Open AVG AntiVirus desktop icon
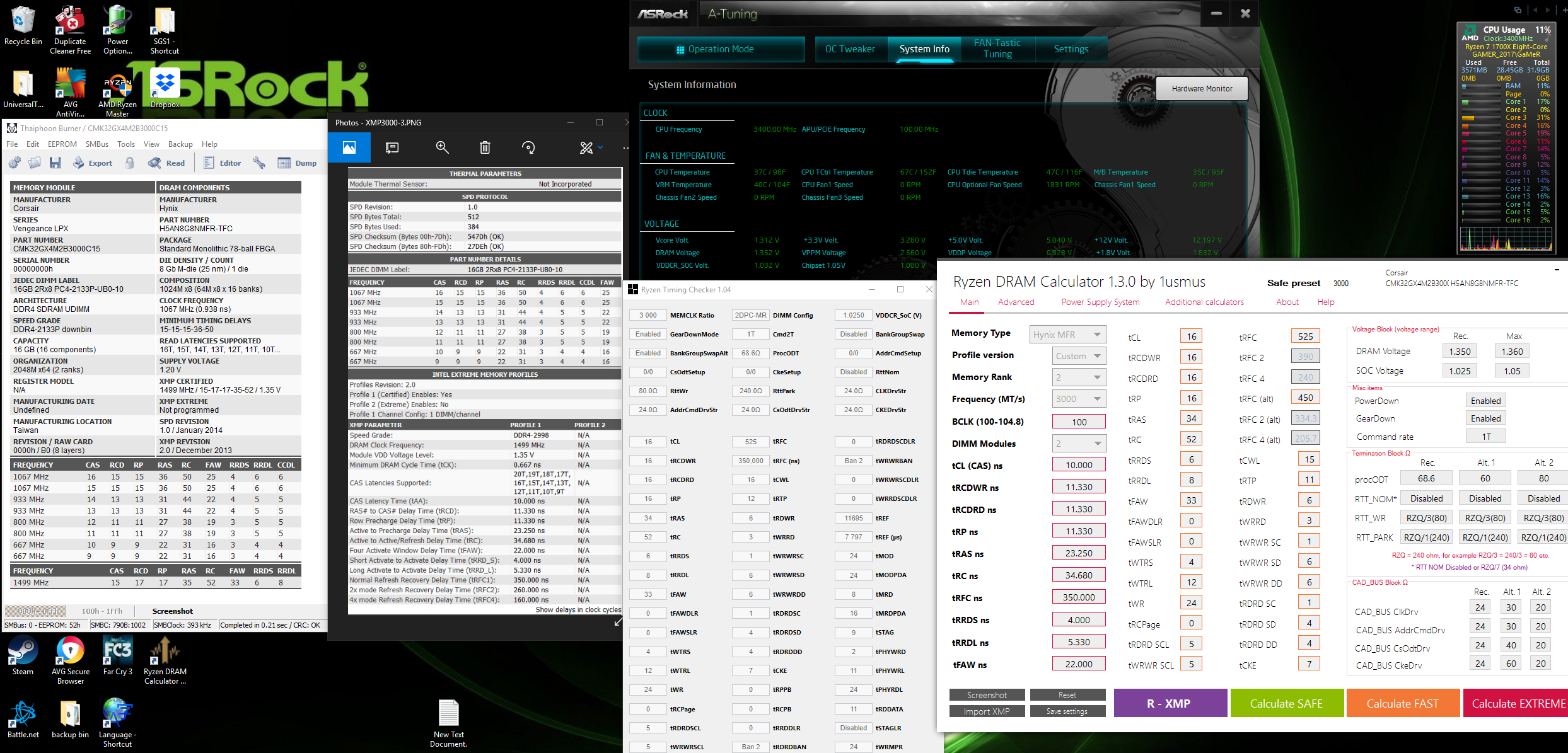 [x=71, y=93]
